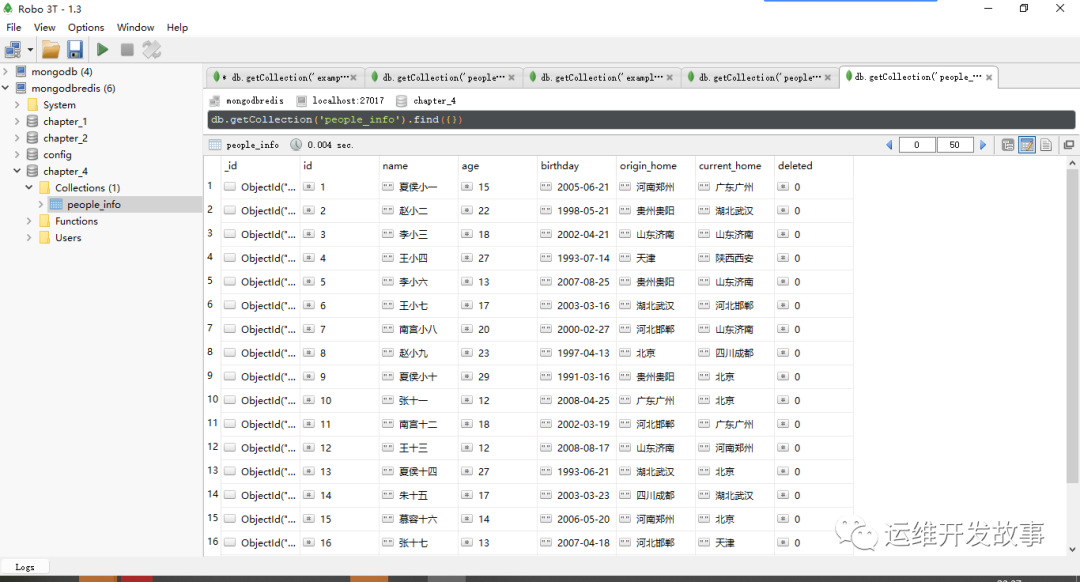Switch to the first examp query tab

pyautogui.click(x=284, y=77)
